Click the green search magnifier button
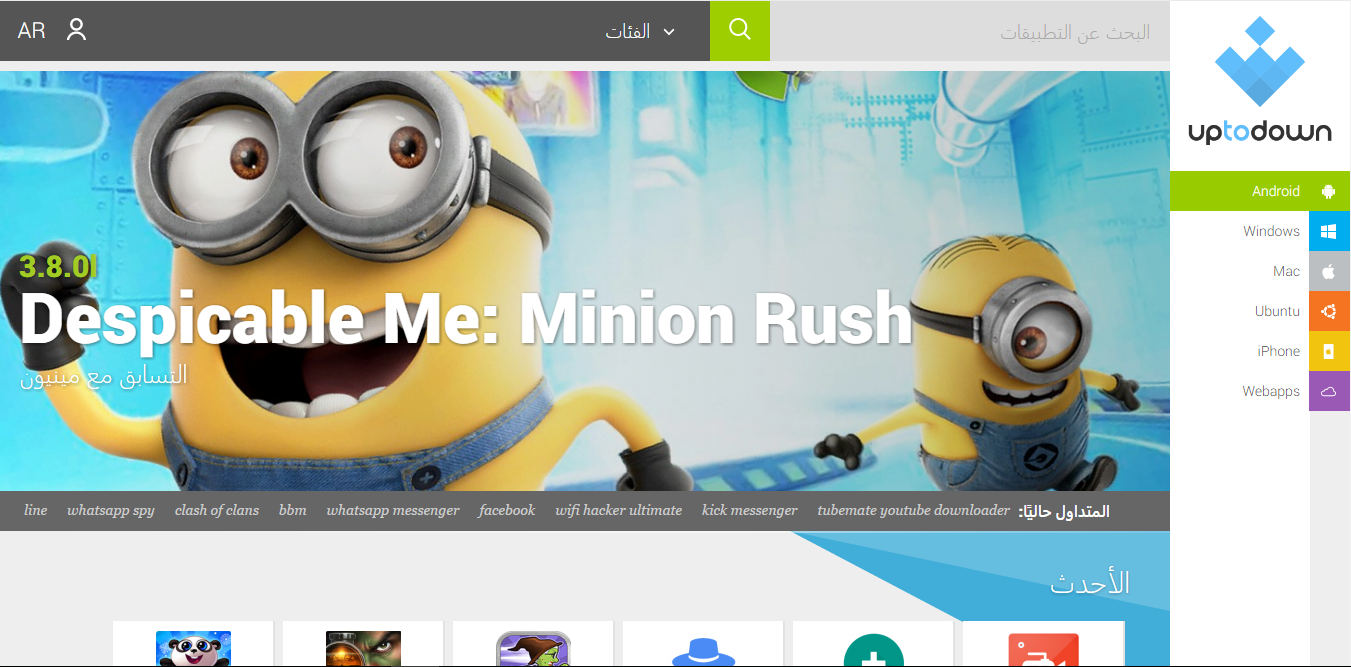The height and width of the screenshot is (667, 1351). coord(740,30)
